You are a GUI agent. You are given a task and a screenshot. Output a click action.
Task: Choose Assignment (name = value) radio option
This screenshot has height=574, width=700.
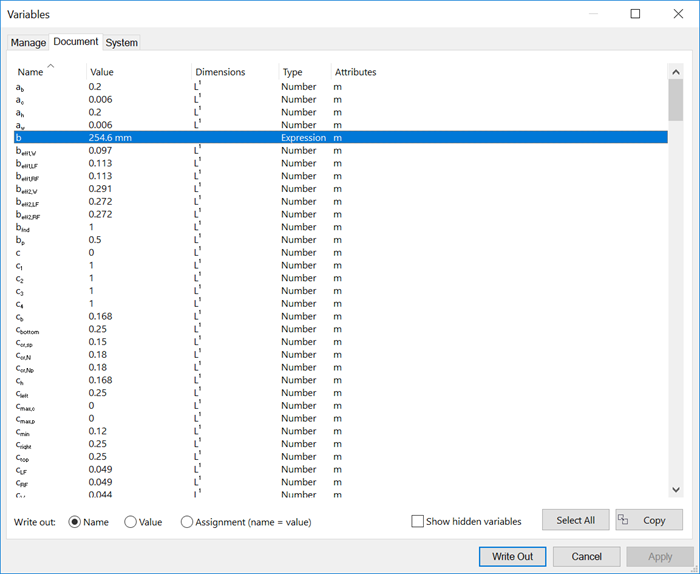[187, 522]
